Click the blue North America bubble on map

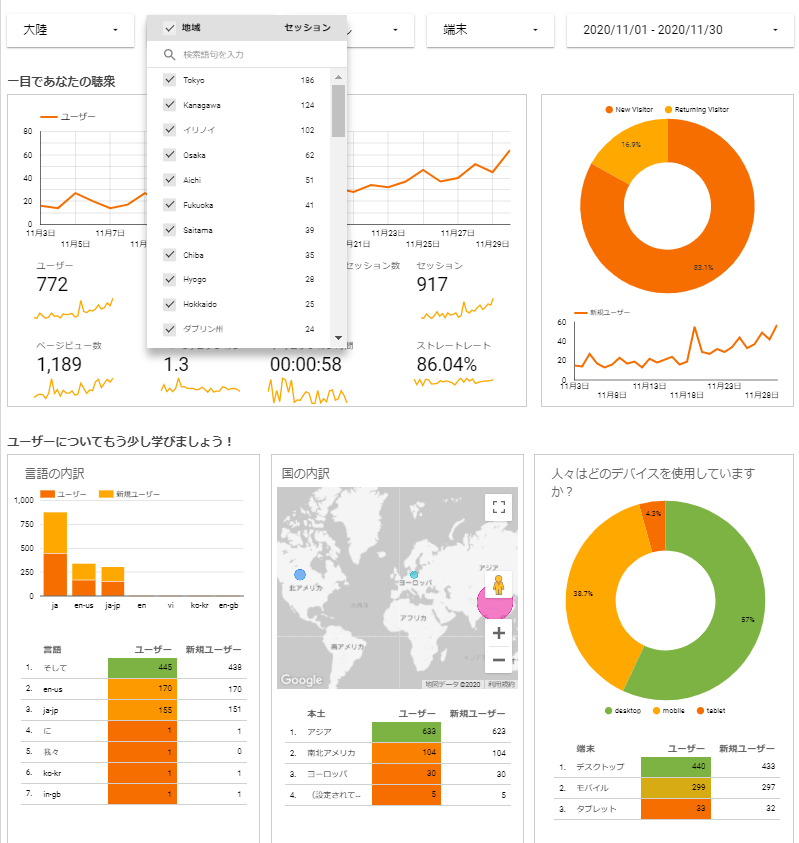coord(300,575)
